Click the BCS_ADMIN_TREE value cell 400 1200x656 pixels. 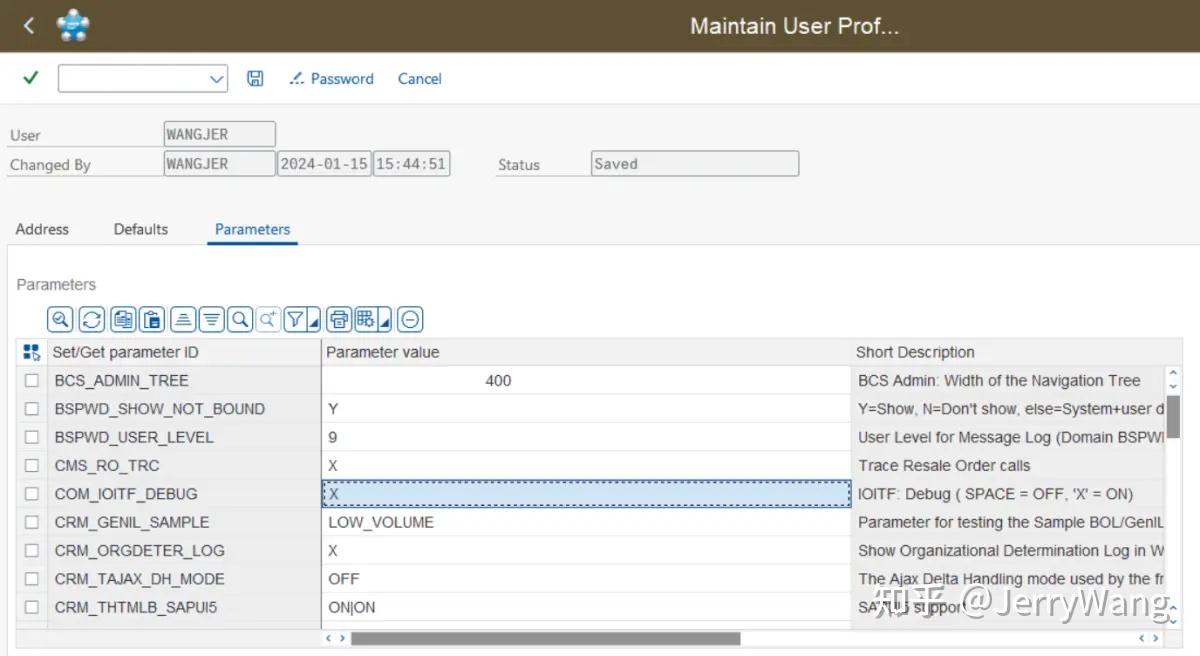click(586, 380)
